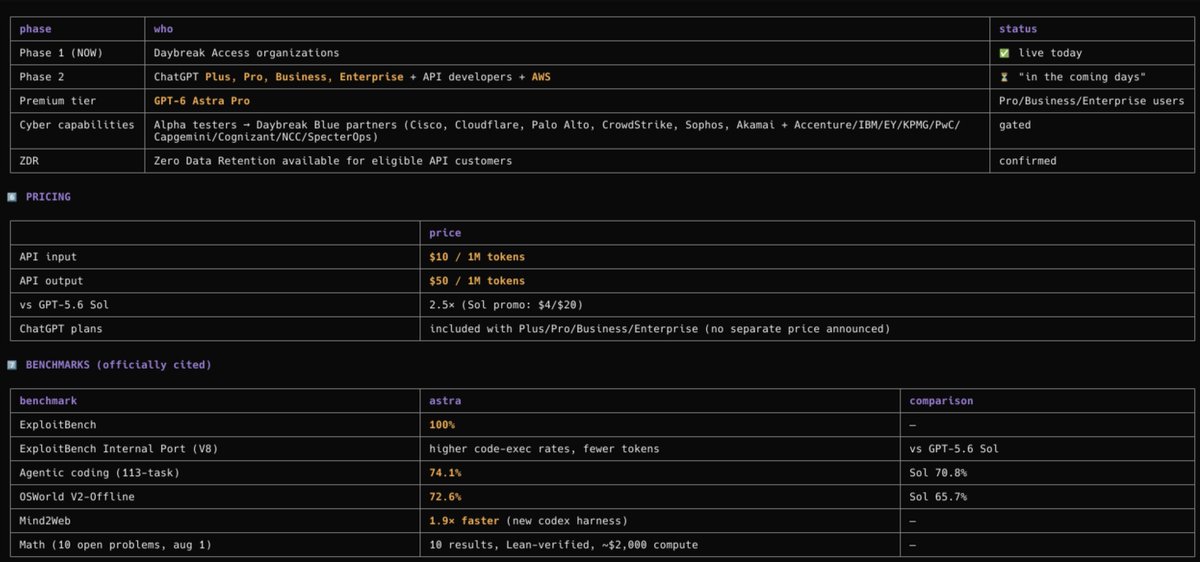Click '1.9× faster (new codex harness)' cell
This screenshot has height=562, width=1200.
(x=528, y=521)
